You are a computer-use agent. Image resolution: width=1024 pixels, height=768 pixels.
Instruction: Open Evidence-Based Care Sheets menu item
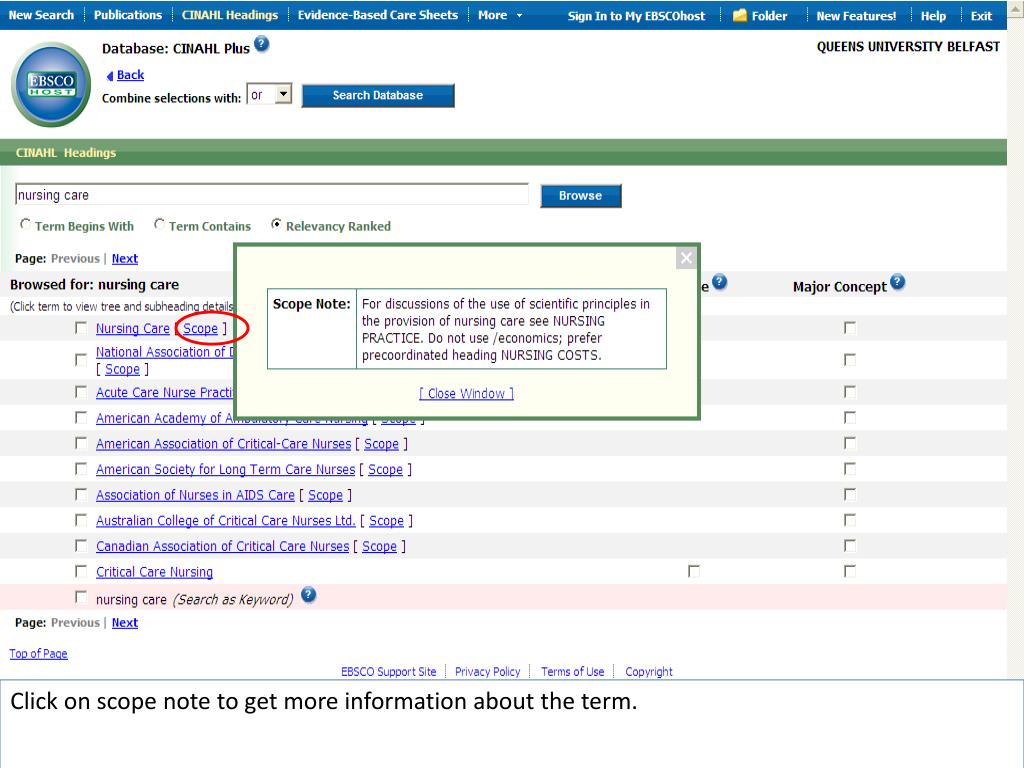tap(377, 15)
